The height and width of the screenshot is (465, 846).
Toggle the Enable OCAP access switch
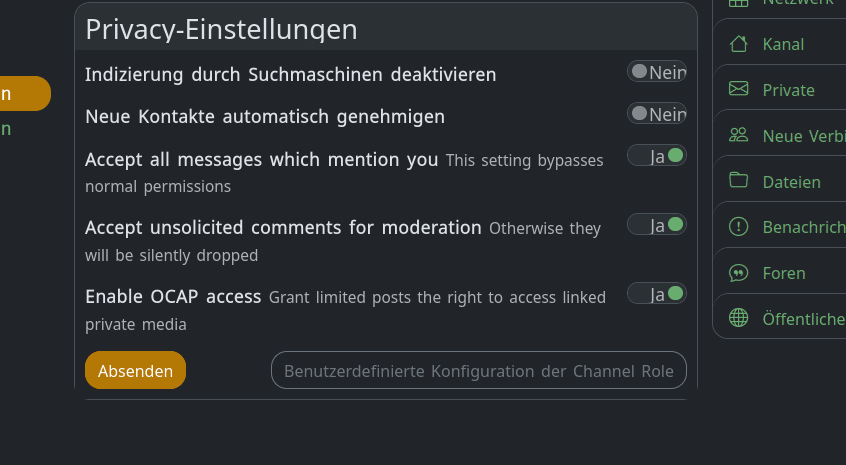pos(656,294)
